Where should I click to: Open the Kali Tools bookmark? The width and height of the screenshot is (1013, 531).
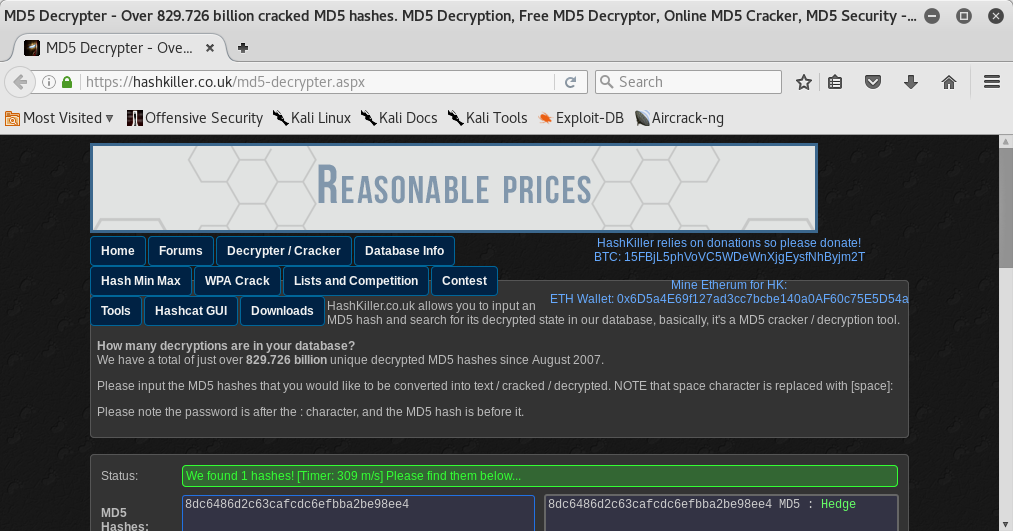[487, 118]
